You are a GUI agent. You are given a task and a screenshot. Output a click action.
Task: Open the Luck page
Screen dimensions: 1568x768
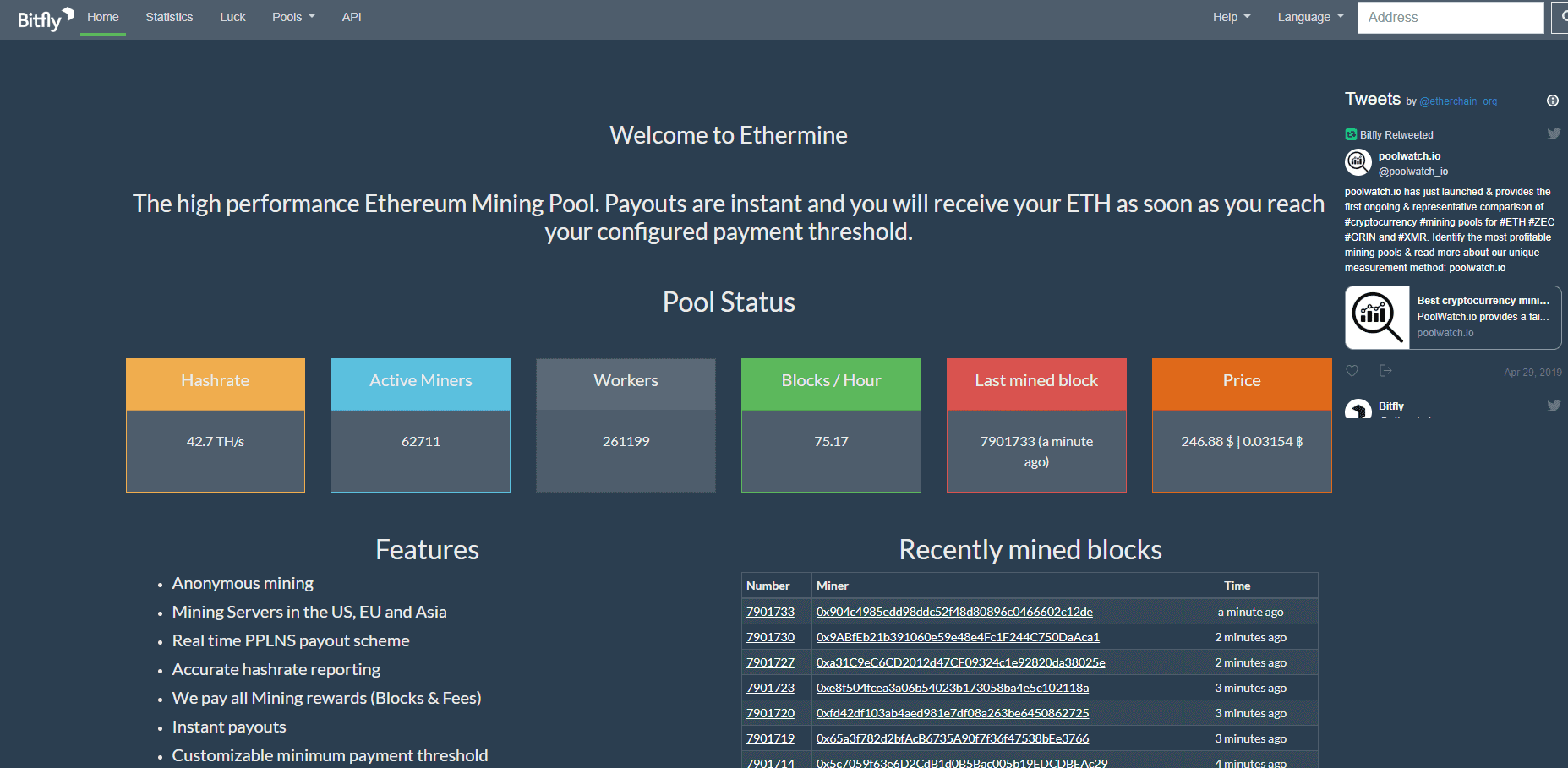pyautogui.click(x=232, y=17)
